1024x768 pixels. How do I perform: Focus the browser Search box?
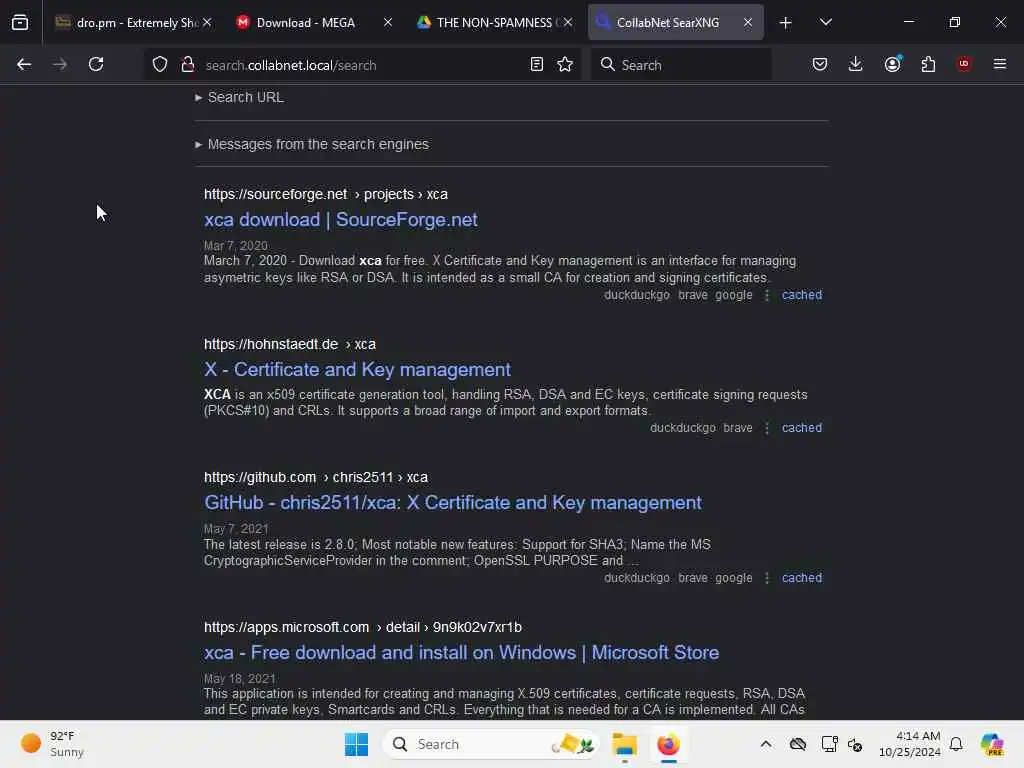click(681, 65)
